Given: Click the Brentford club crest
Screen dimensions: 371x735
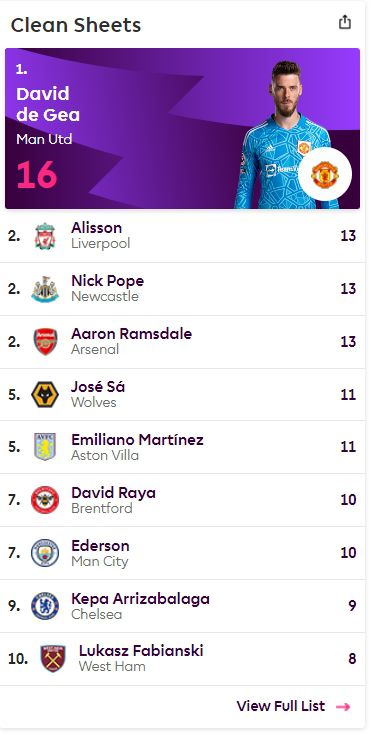Looking at the screenshot, I should (x=45, y=500).
